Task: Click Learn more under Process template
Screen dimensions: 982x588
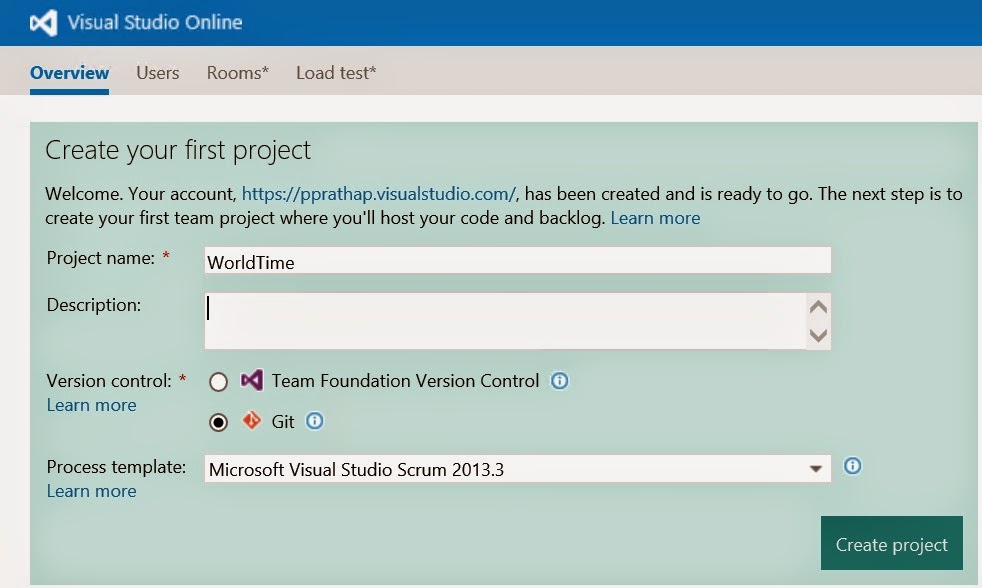Action: [x=91, y=491]
